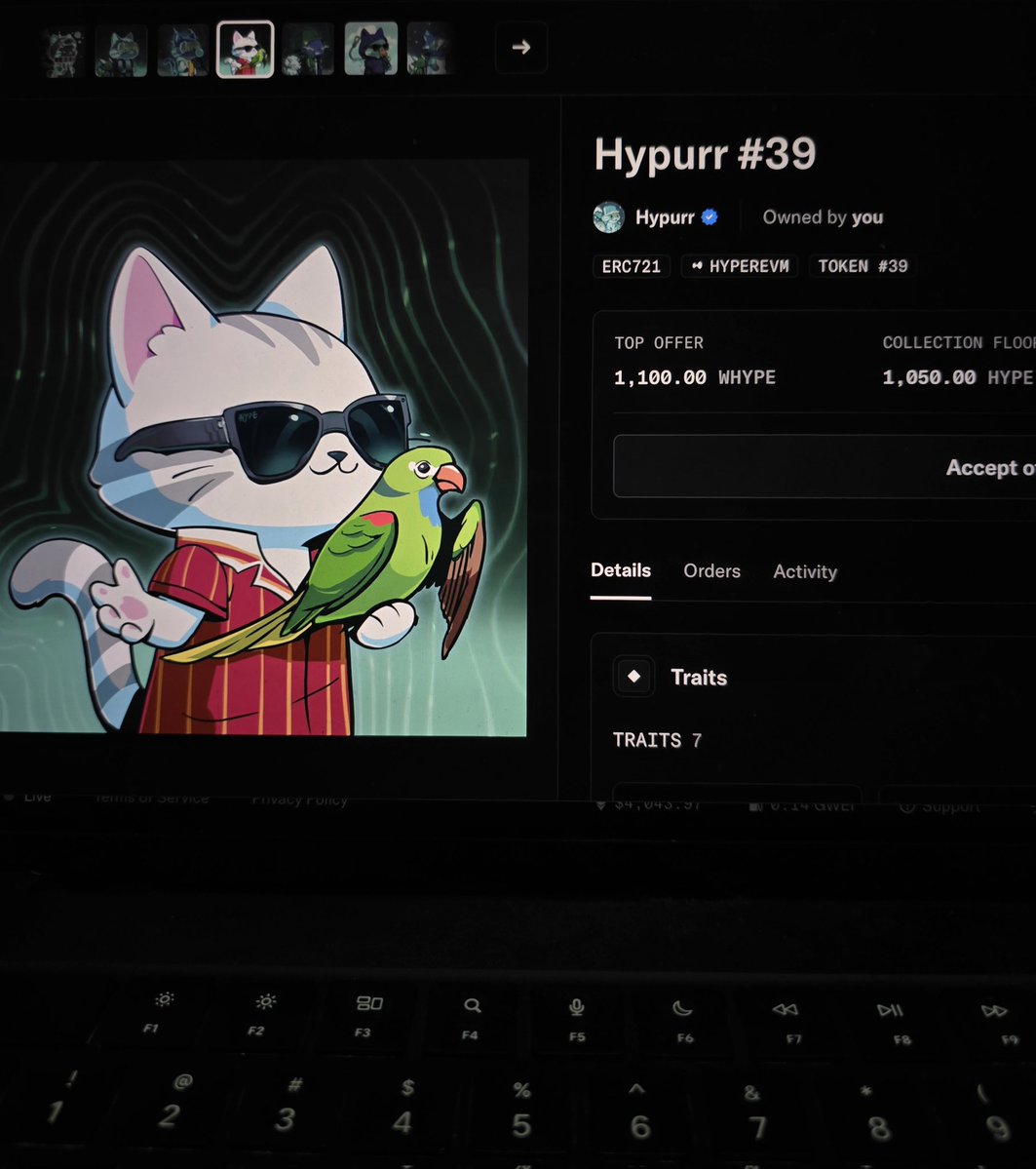This screenshot has width=1036, height=1169.
Task: Click the TOKEN #39 badge
Action: coord(863,265)
